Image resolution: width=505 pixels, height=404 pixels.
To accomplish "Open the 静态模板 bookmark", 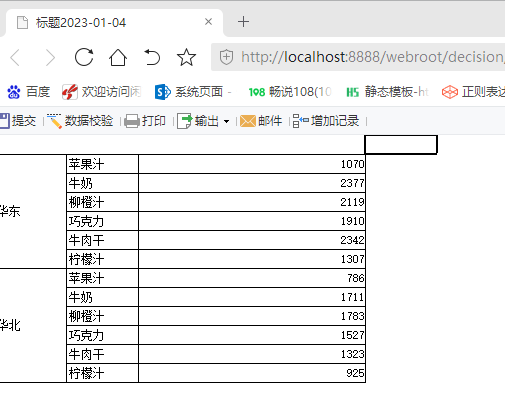I will tap(388, 92).
